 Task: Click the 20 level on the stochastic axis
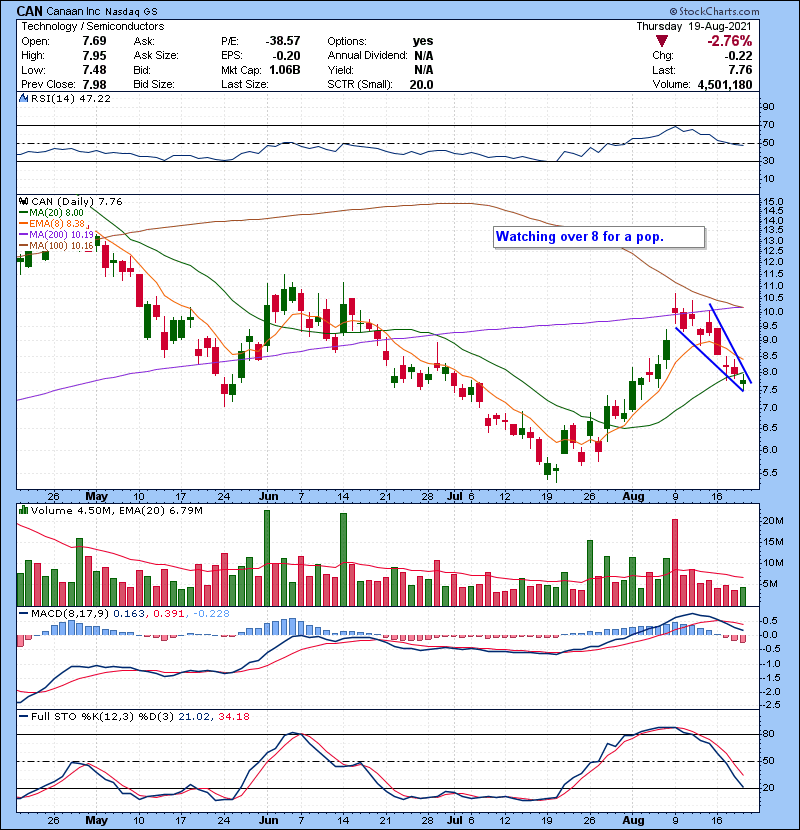point(768,788)
